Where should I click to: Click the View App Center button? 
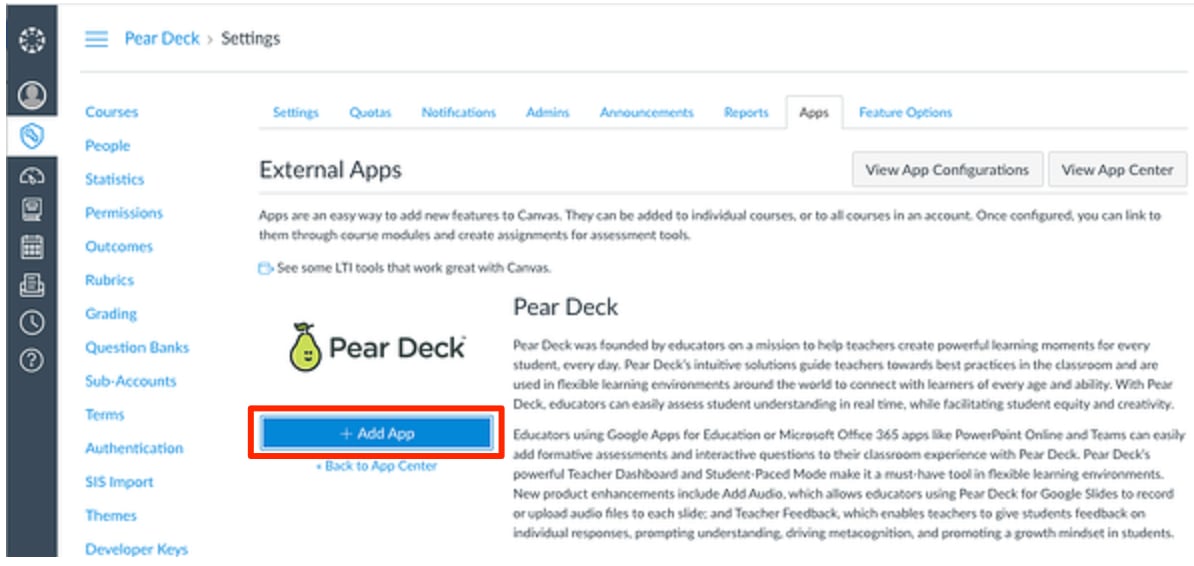[x=1117, y=170]
